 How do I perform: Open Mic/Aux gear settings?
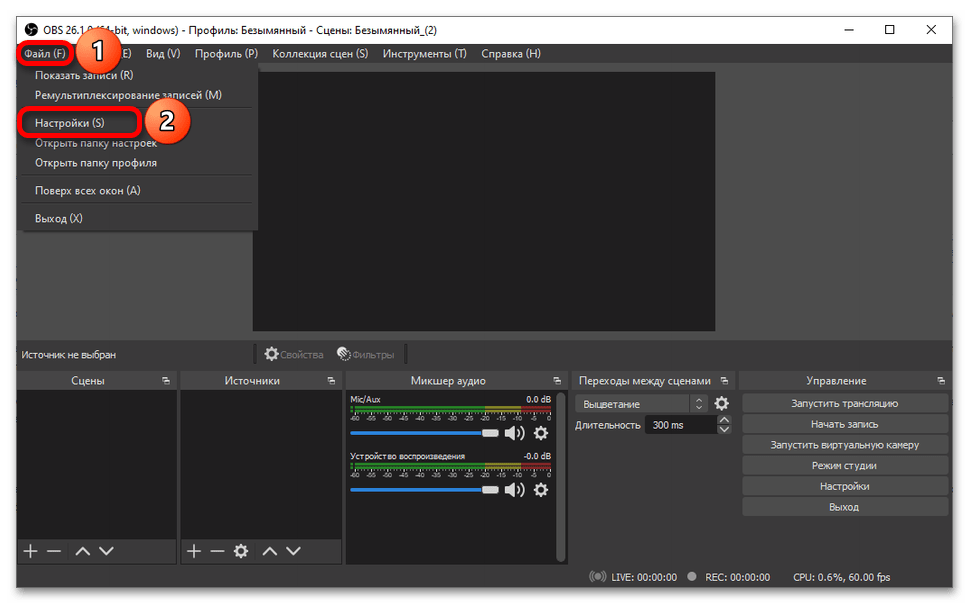click(x=541, y=433)
